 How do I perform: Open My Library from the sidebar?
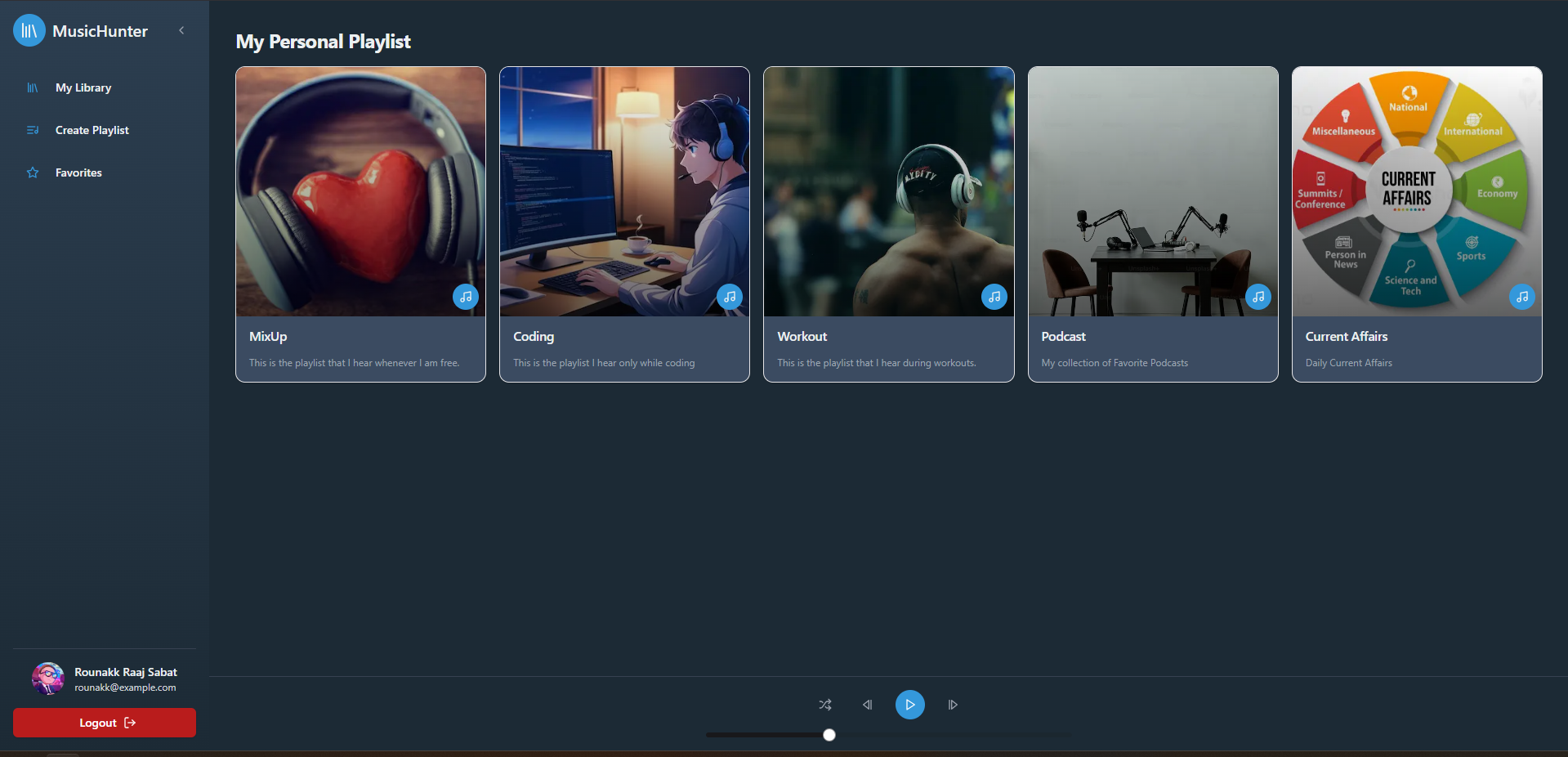pyautogui.click(x=83, y=87)
